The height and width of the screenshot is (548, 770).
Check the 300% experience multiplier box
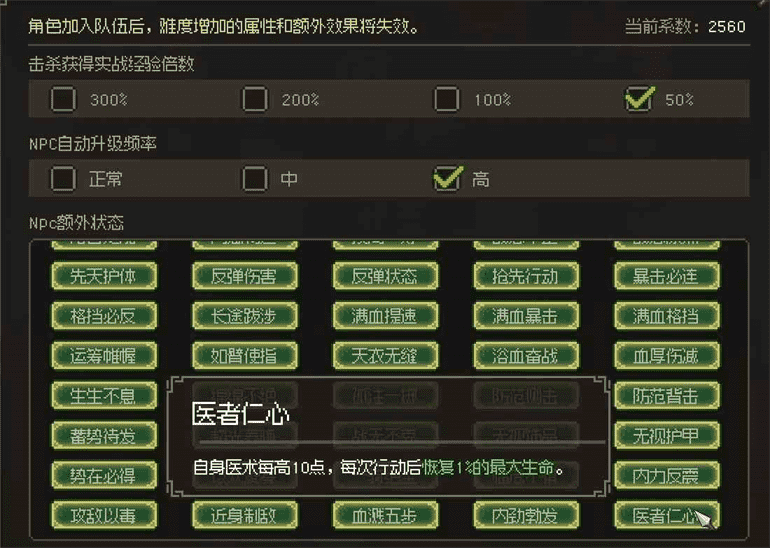click(x=63, y=99)
